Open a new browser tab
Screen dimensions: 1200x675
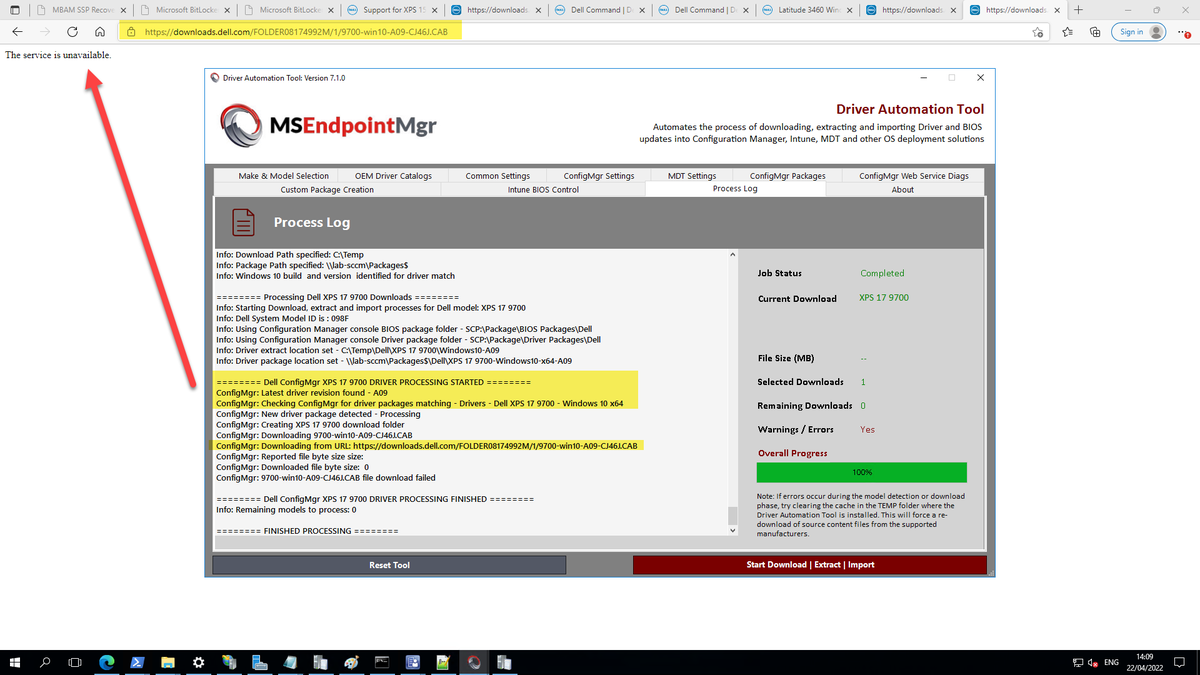pos(1077,10)
